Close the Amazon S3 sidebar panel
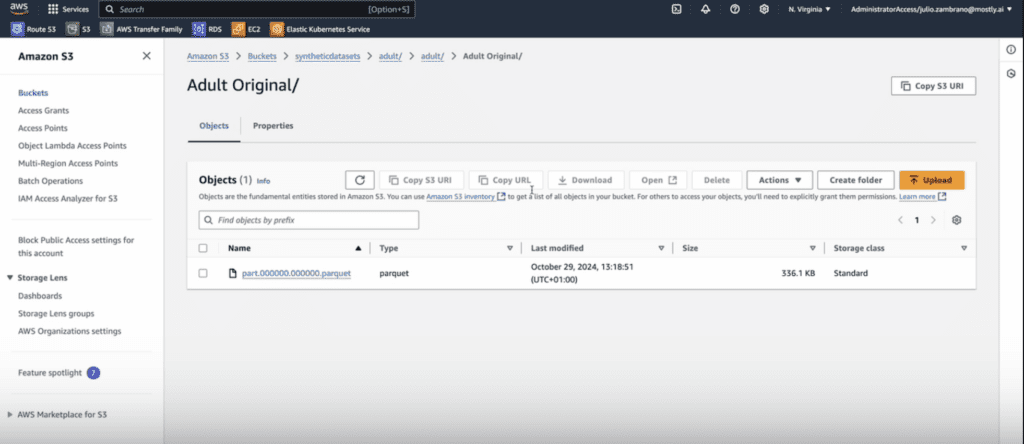1024x444 pixels. click(147, 56)
